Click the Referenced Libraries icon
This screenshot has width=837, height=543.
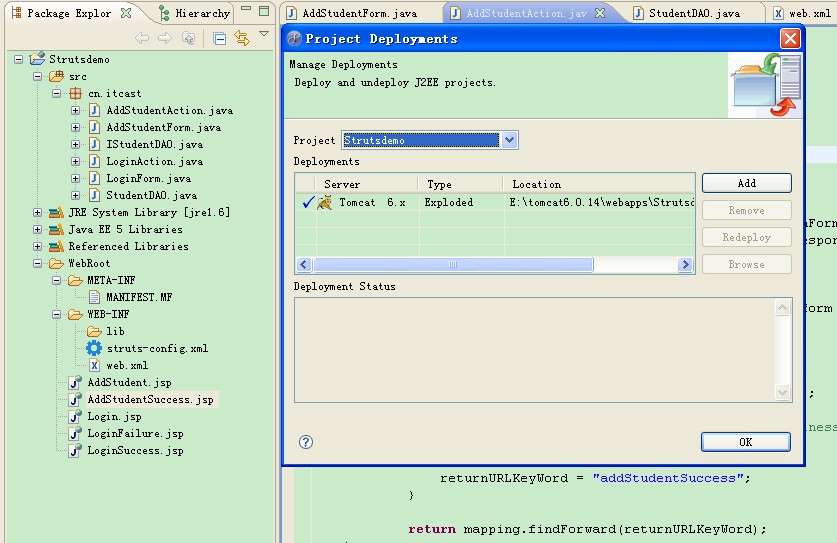click(x=57, y=247)
